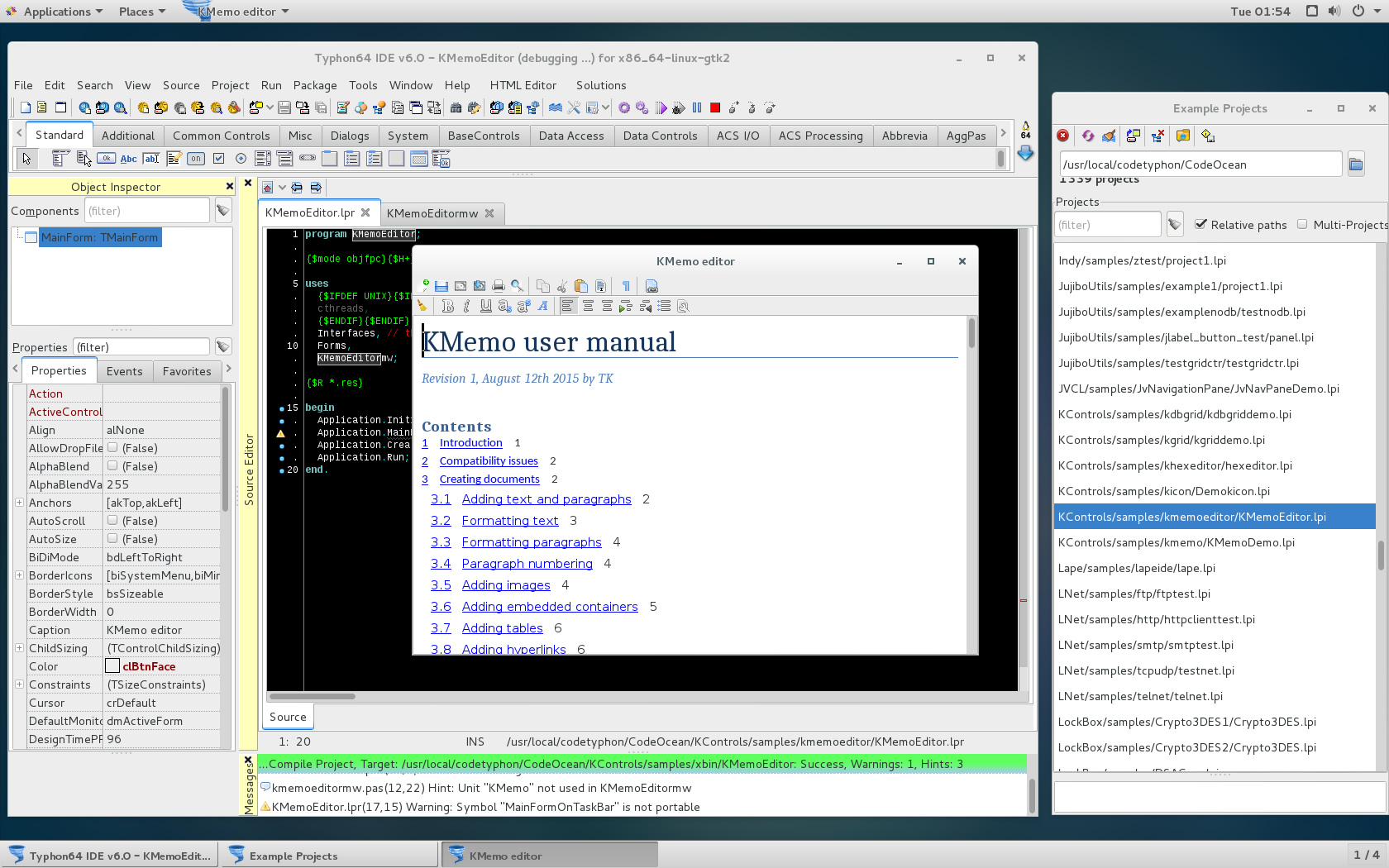Click the purple Run arrow in IDE toolbar
Screen dimensions: 1389x868
click(x=661, y=107)
